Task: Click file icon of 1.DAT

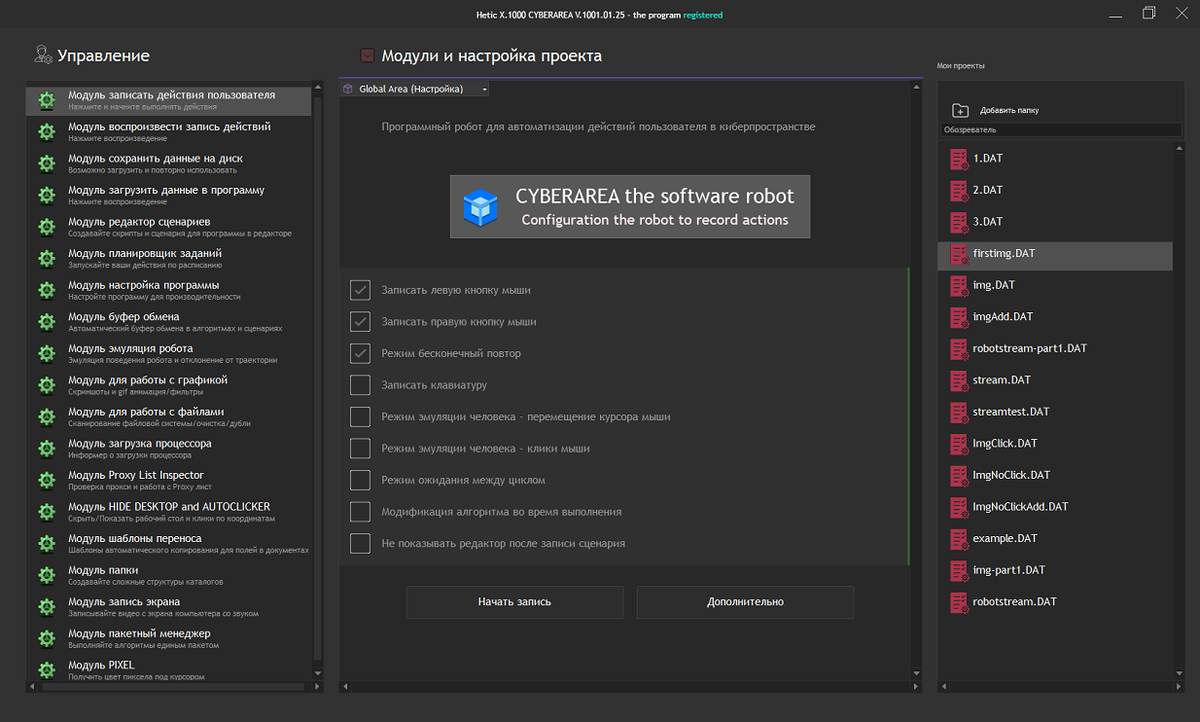Action: (x=958, y=158)
